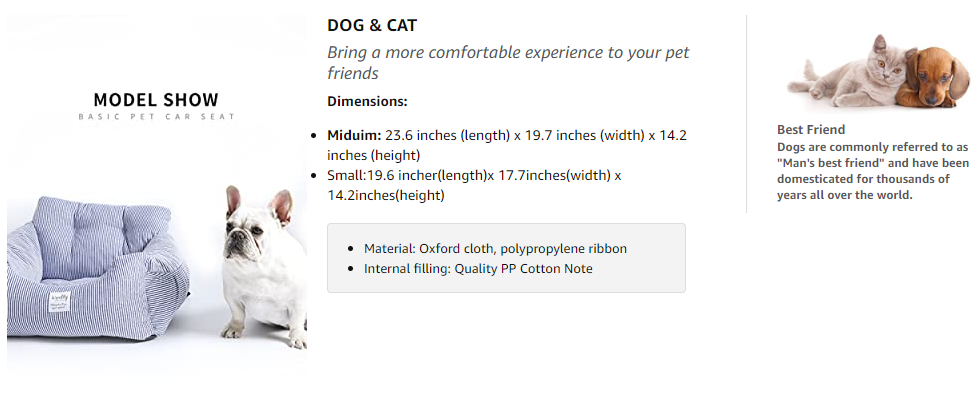Click the Internal filling PP Cotton bullet
Viewport: 975px width, 396px height.
pyautogui.click(x=478, y=269)
